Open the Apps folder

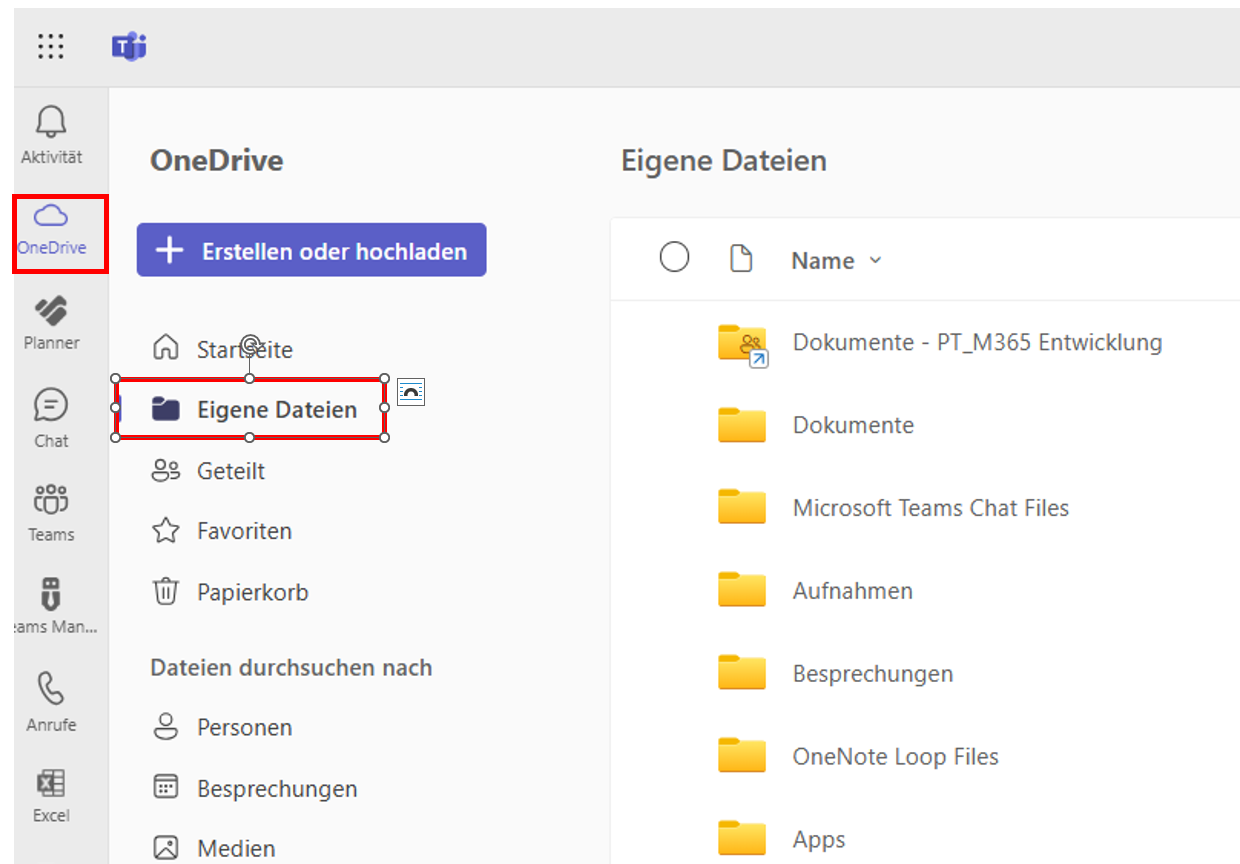click(x=819, y=840)
